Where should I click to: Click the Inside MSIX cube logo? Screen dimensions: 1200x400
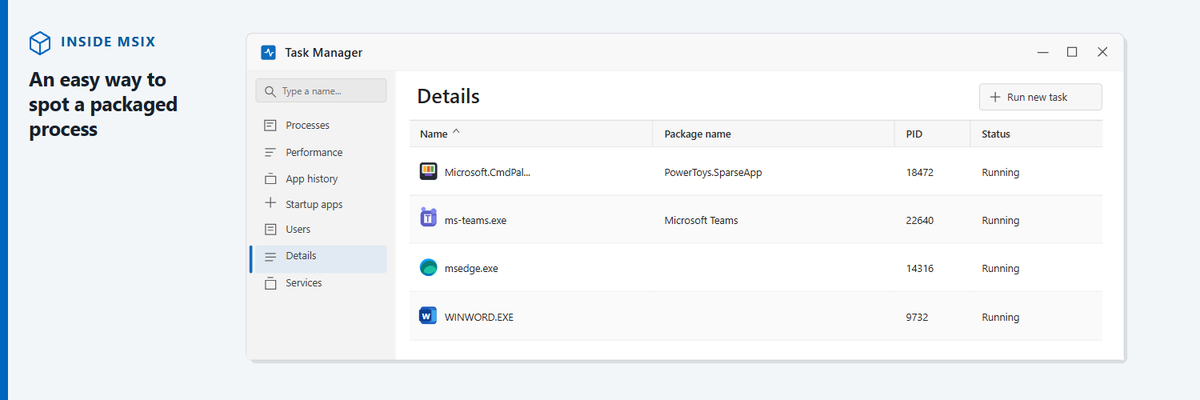pyautogui.click(x=40, y=42)
